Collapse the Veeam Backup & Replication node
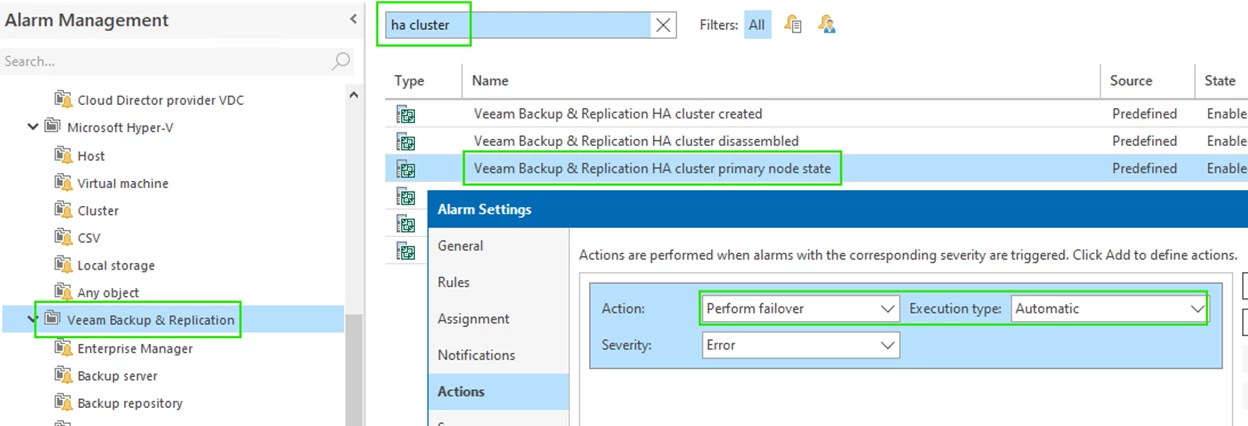The width and height of the screenshot is (1248, 426). tap(33, 320)
